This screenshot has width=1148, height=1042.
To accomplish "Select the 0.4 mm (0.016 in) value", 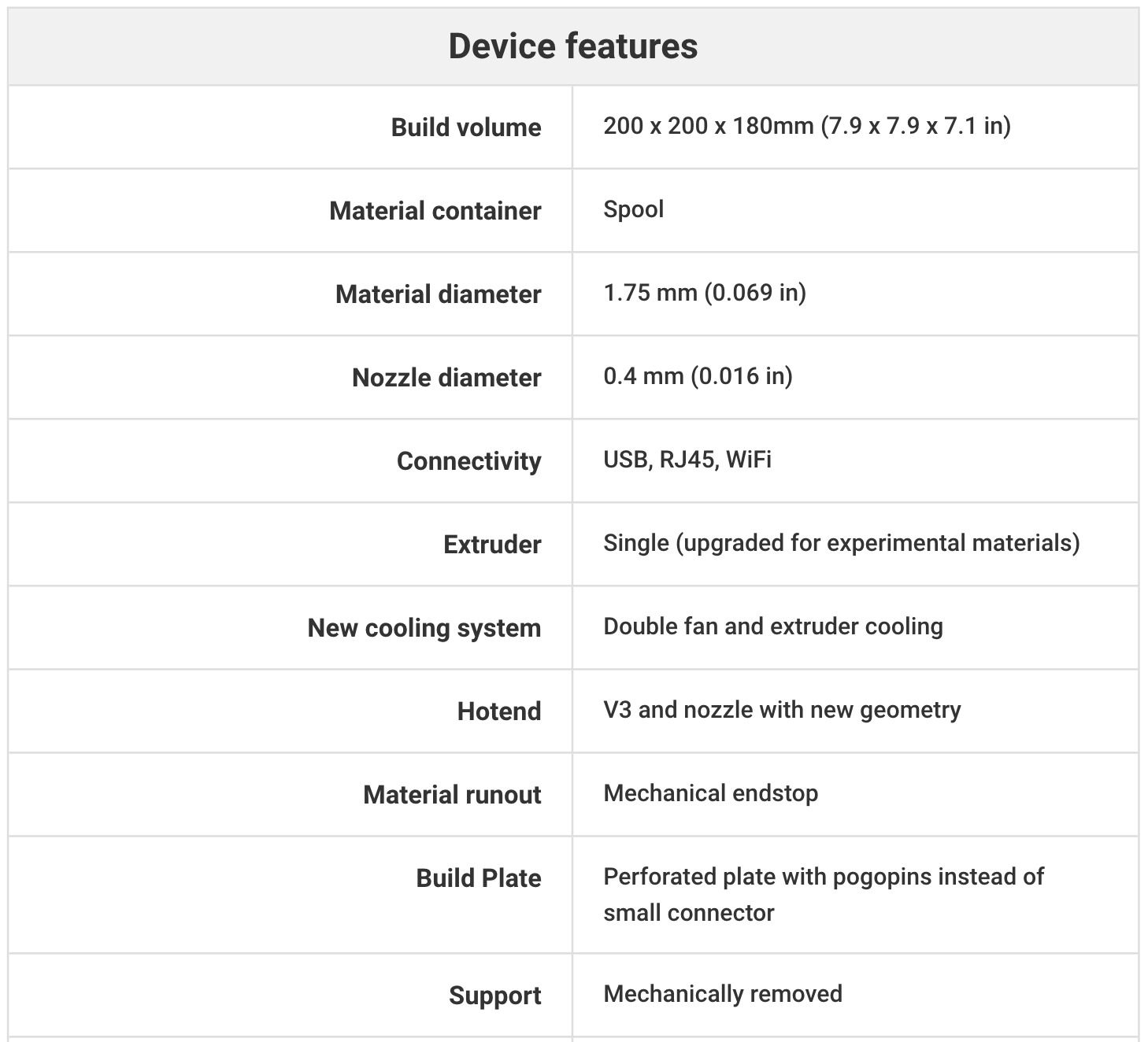I will click(x=698, y=376).
